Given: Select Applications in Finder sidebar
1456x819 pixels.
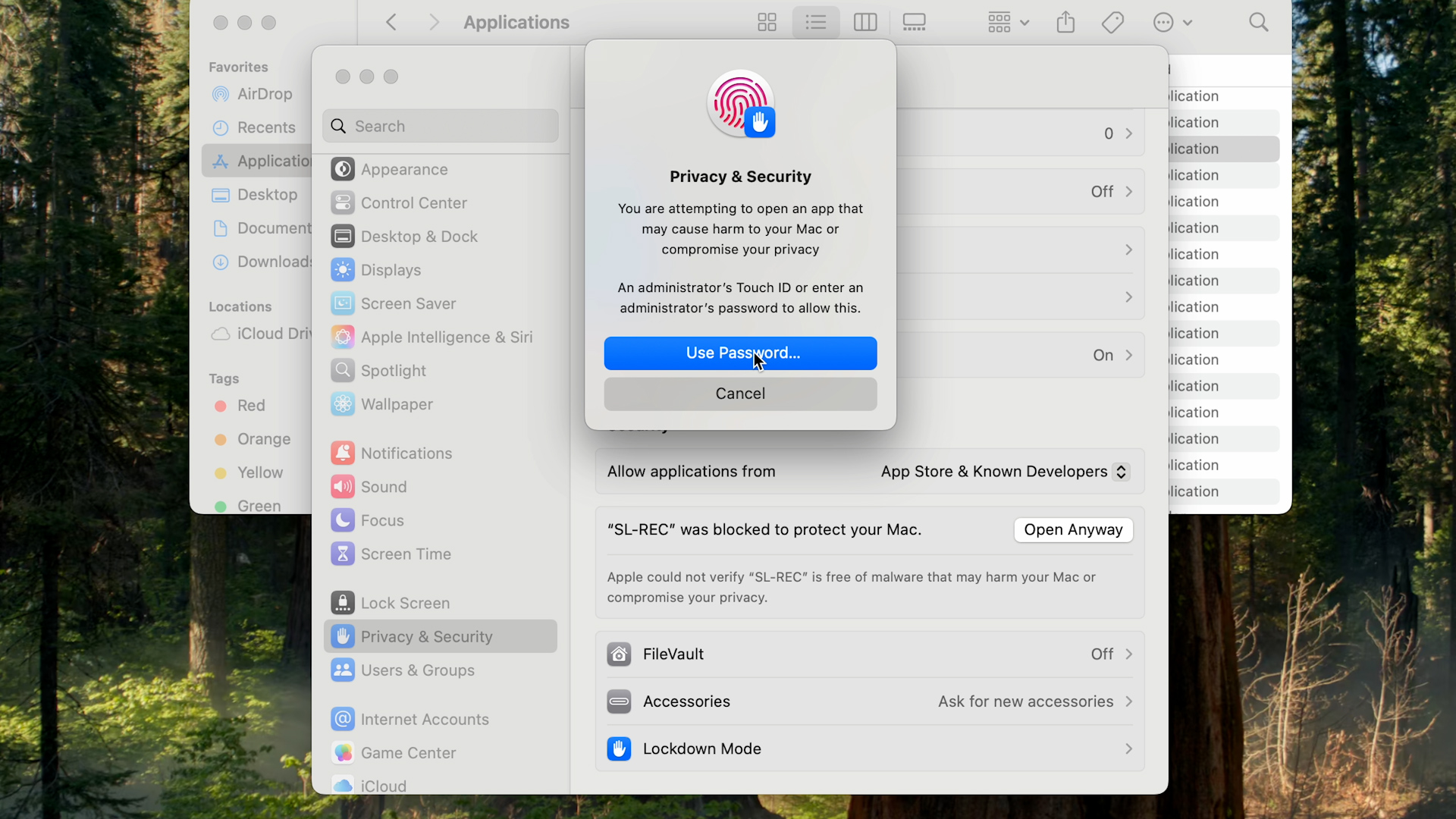Looking at the screenshot, I should click(x=258, y=161).
